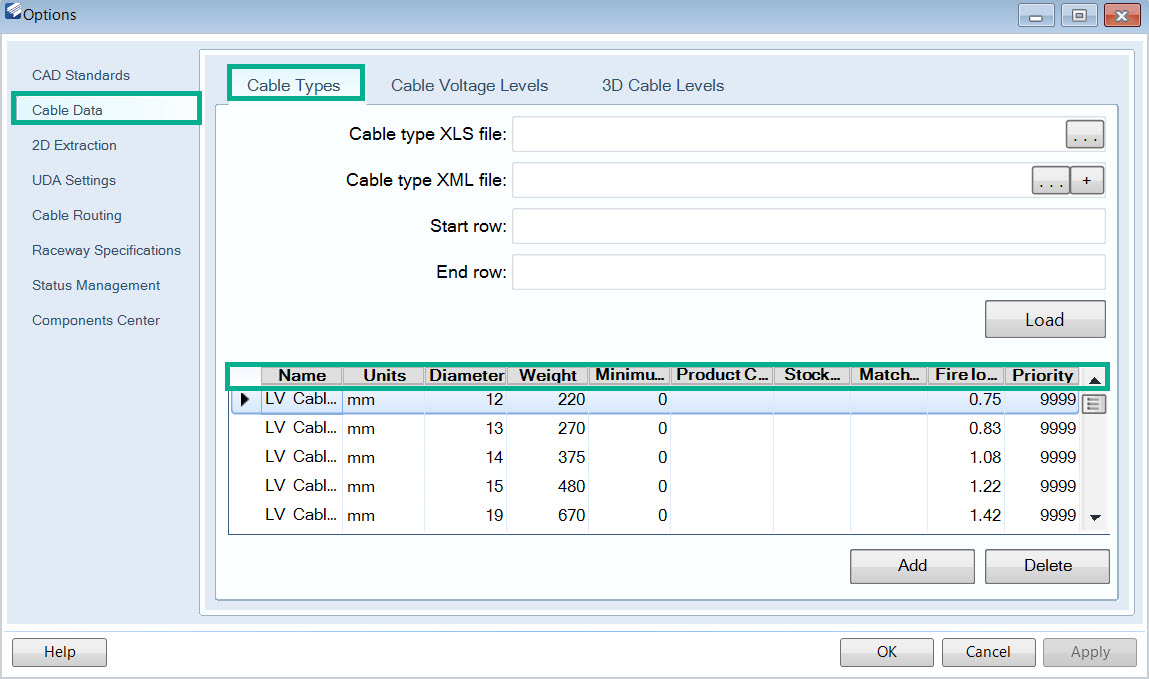This screenshot has width=1149, height=679.
Task: Click the Apply button
Action: 1090,652
